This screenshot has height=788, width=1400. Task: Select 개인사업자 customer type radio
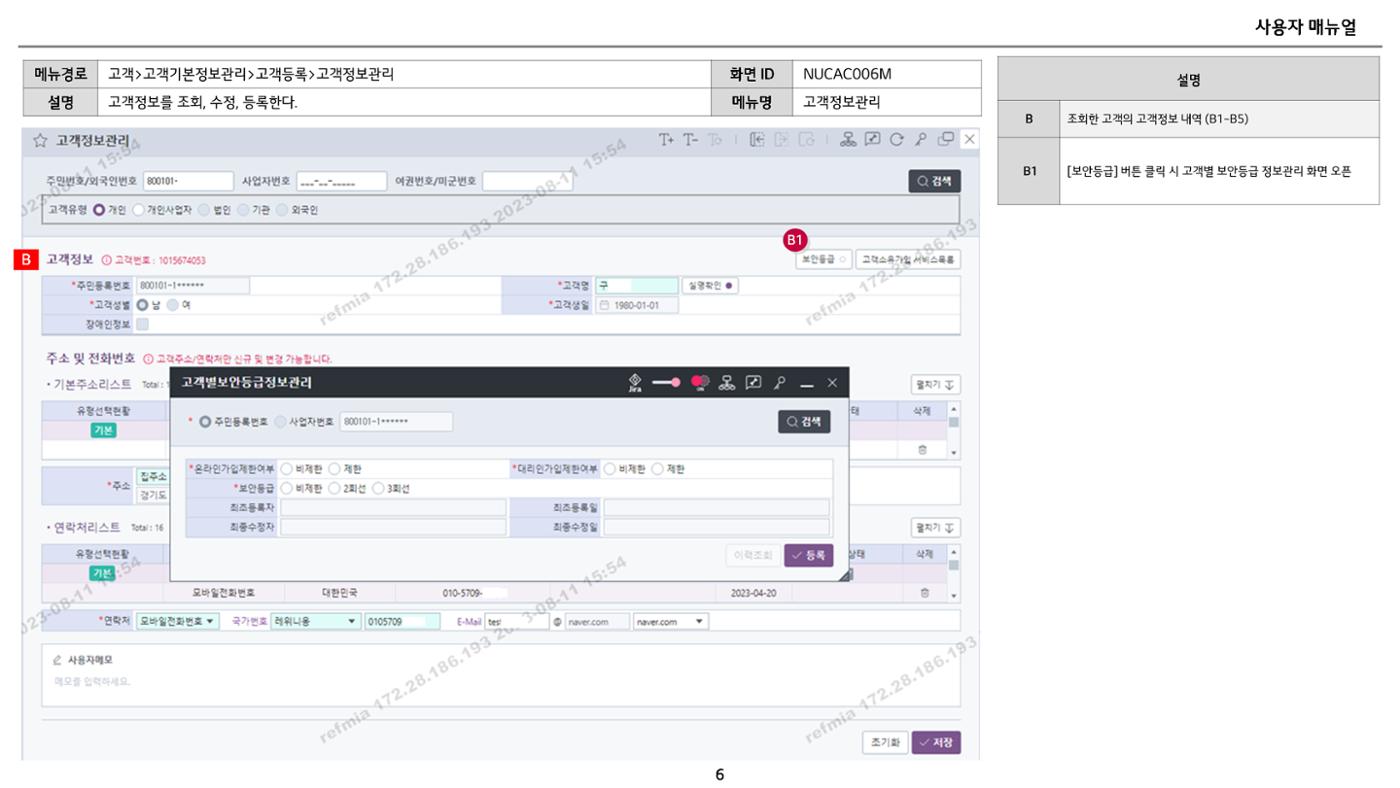[x=138, y=210]
